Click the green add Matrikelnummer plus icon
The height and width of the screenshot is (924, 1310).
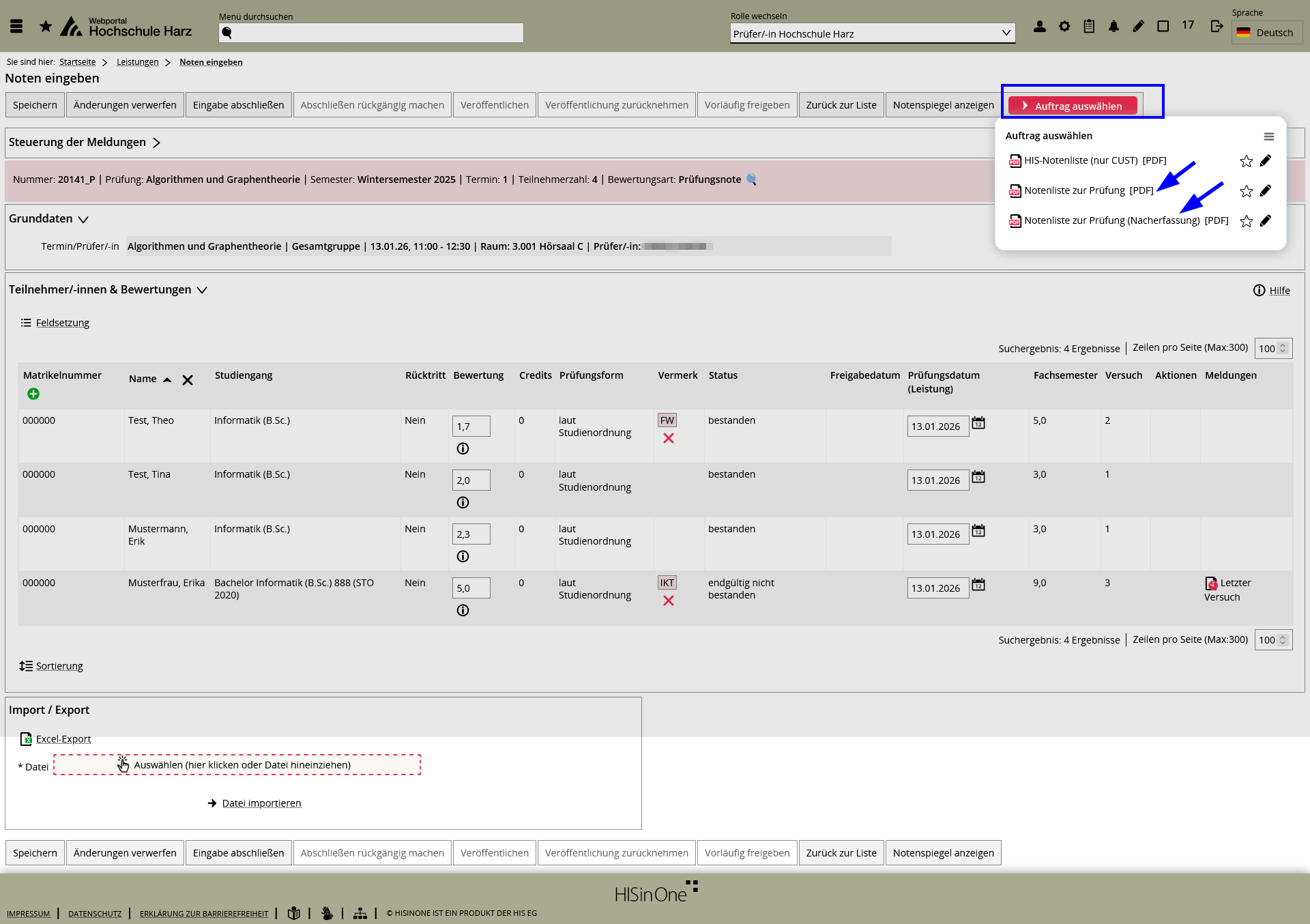click(33, 394)
